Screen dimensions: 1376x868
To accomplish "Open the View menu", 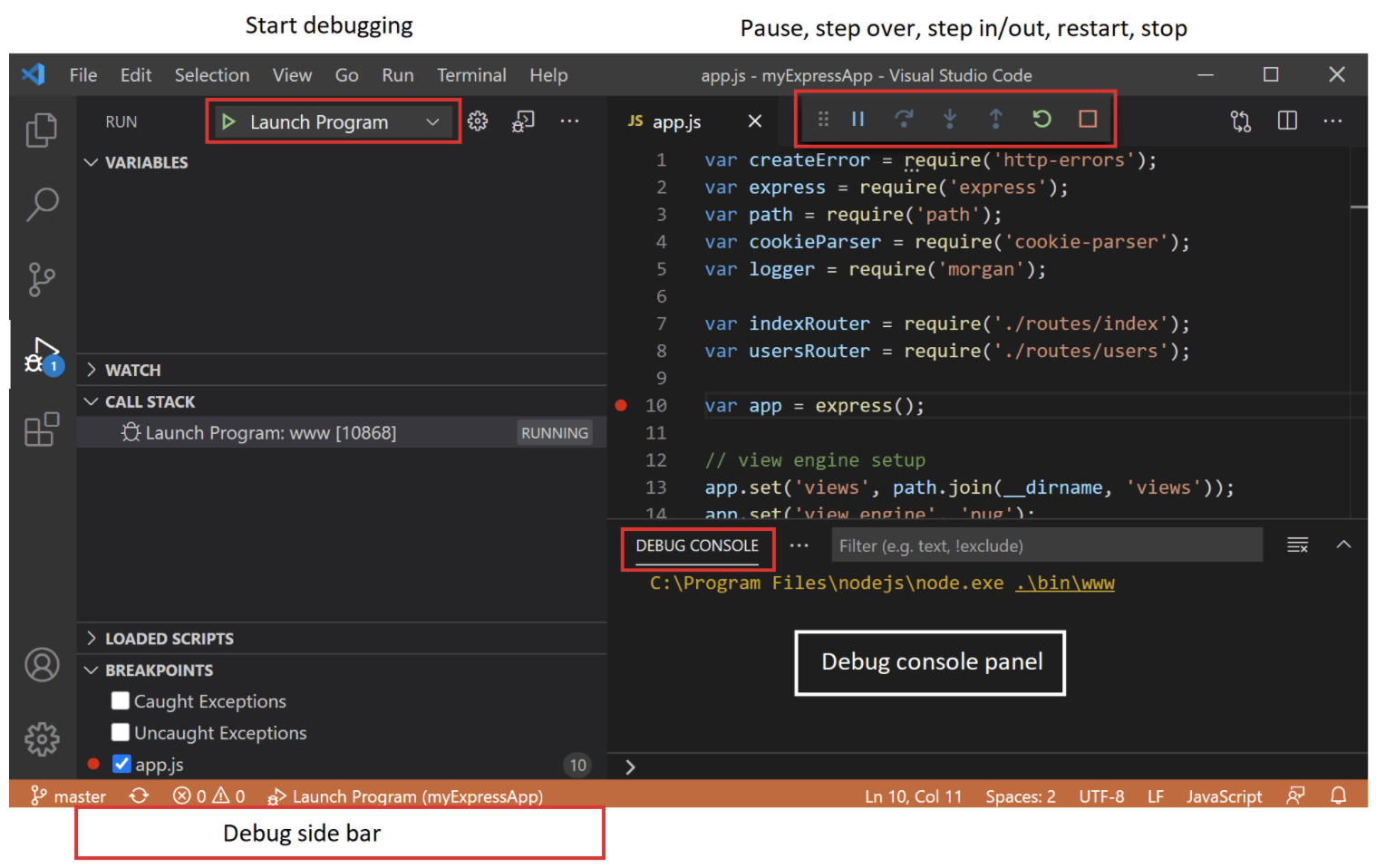I will (x=292, y=75).
